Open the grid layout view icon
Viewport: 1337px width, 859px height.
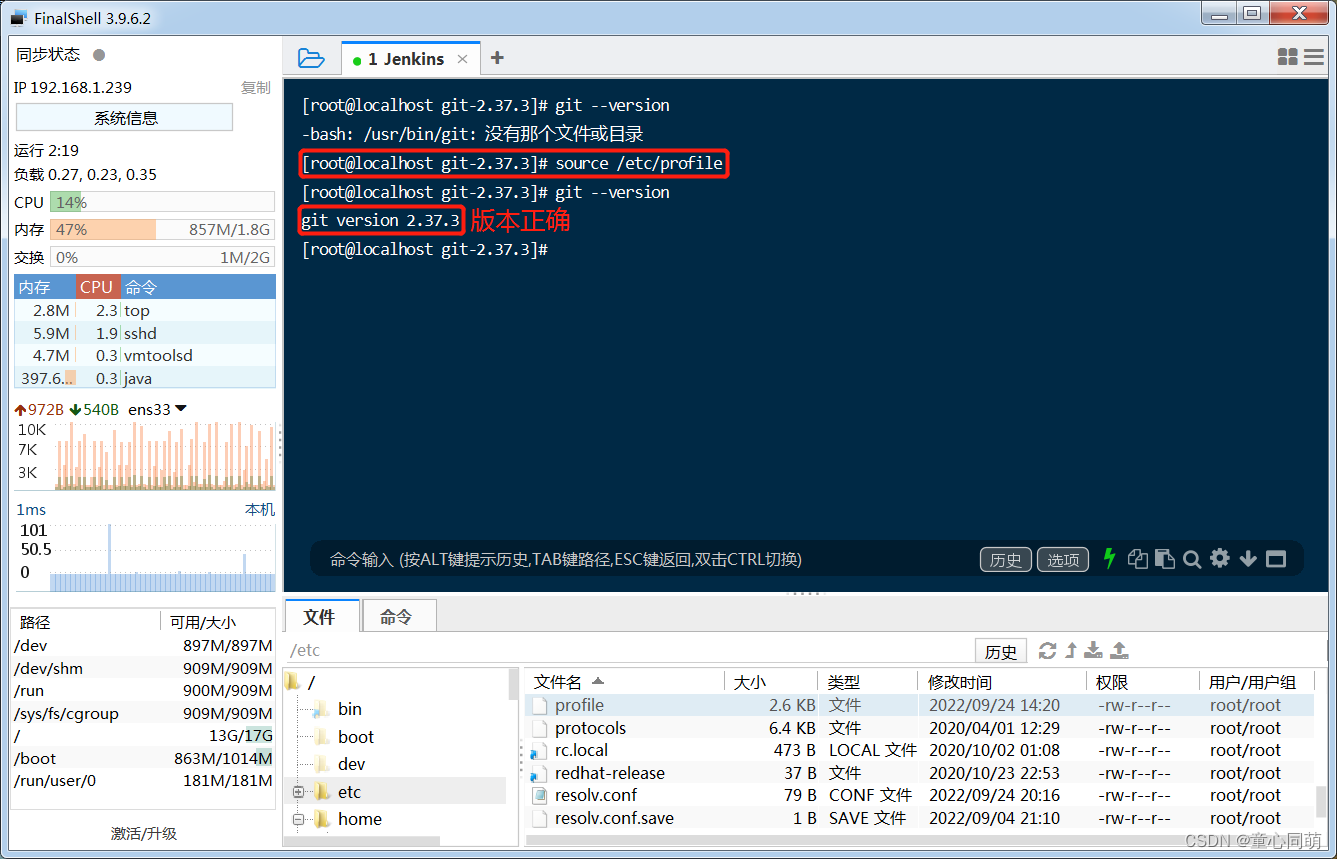pyautogui.click(x=1288, y=58)
